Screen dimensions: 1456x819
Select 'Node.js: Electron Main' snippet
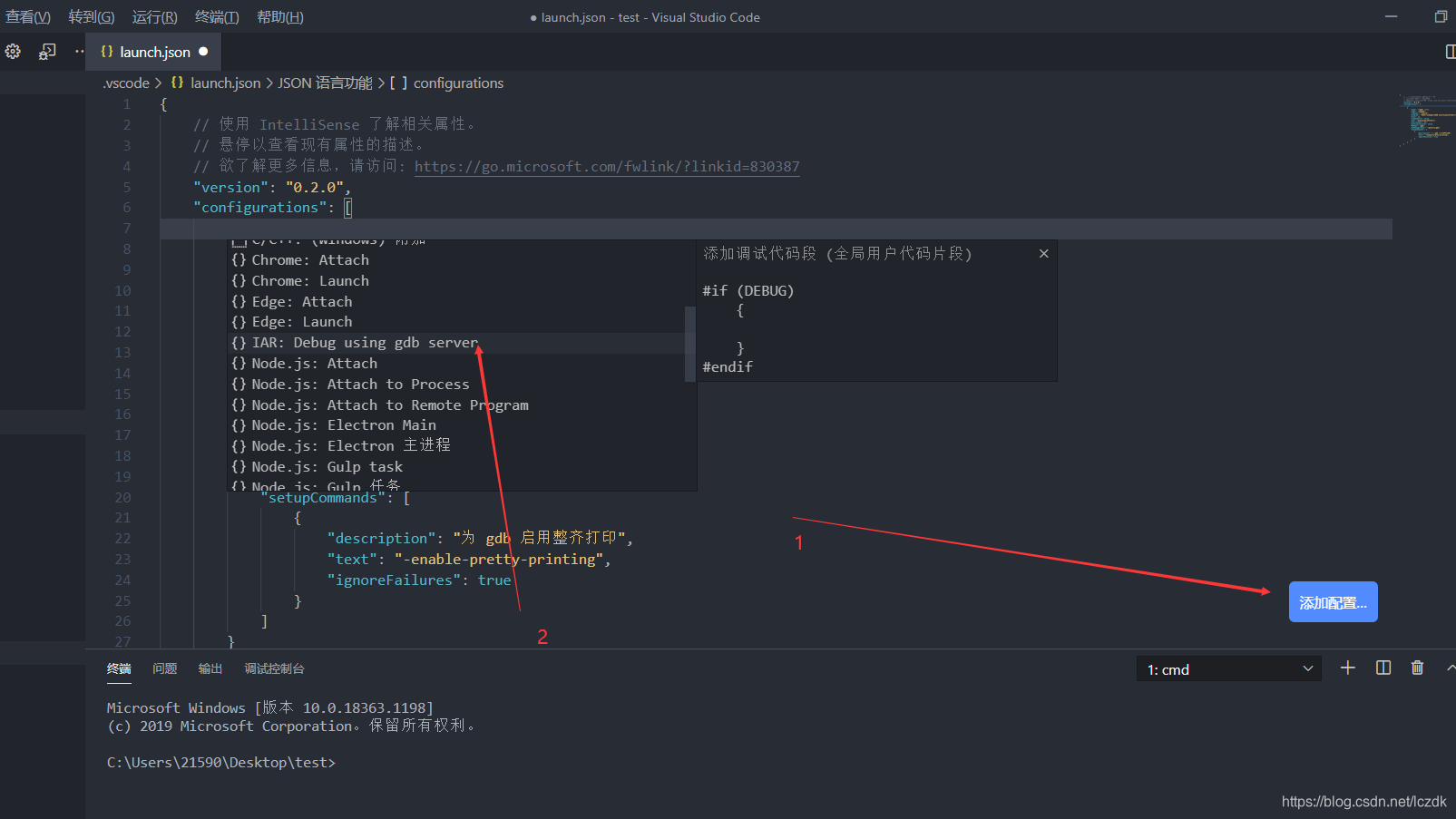(x=463, y=425)
